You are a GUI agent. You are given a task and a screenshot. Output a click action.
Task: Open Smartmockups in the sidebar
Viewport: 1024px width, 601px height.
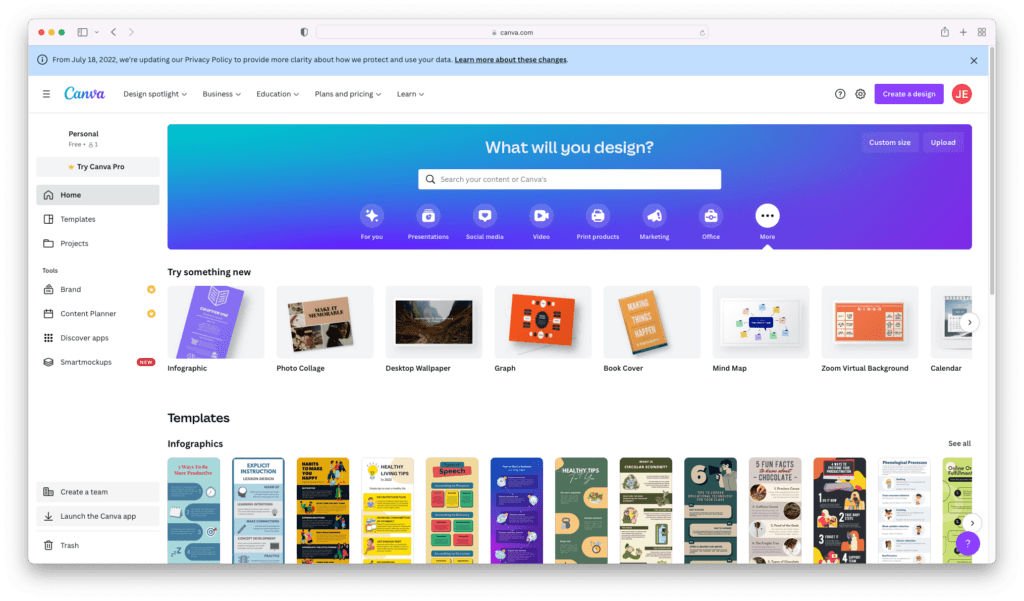[x=97, y=362]
